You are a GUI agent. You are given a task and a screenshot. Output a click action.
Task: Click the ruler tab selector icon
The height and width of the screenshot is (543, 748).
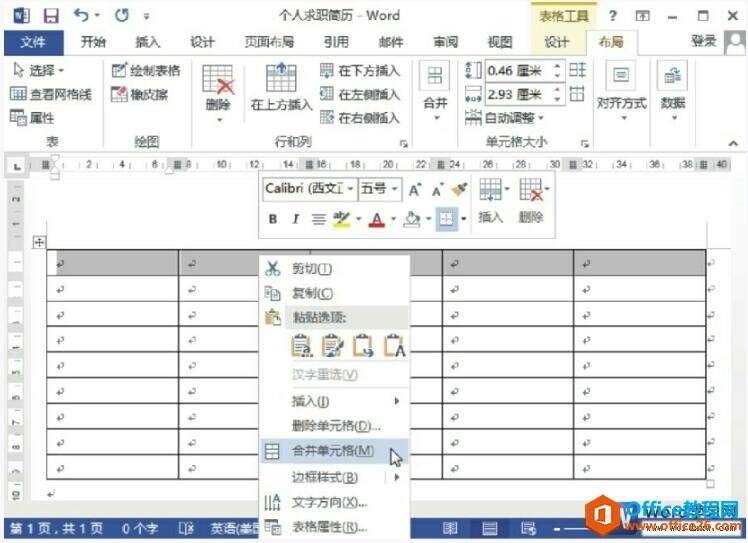pyautogui.click(x=17, y=166)
